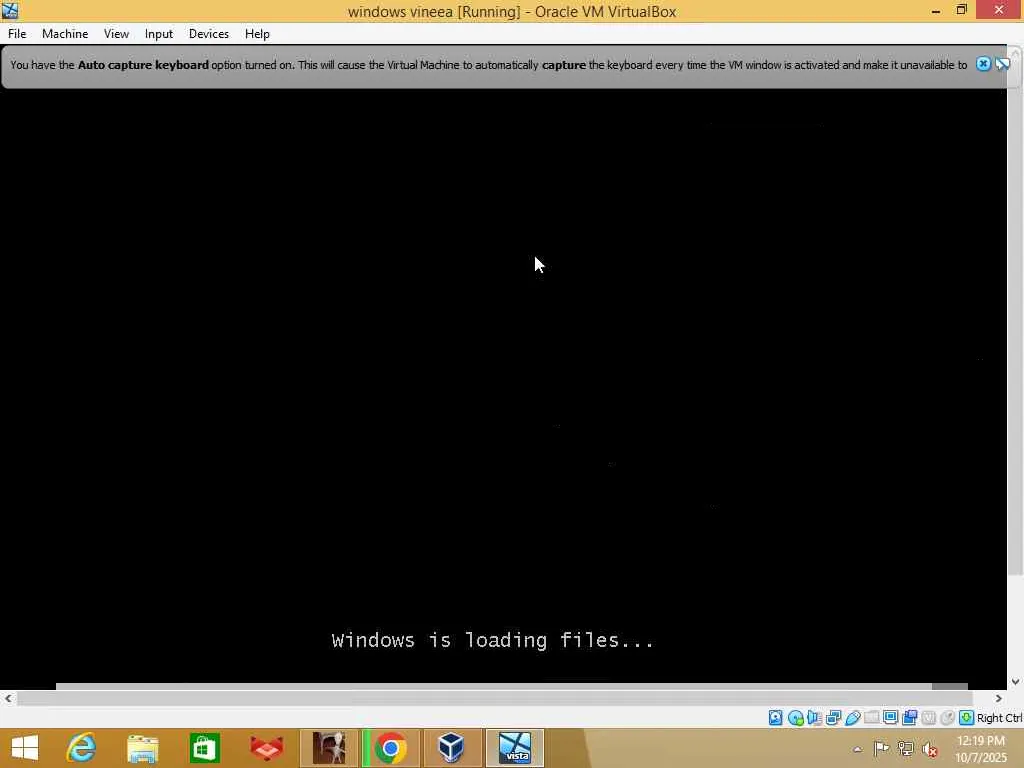This screenshot has height=768, width=1024.
Task: Minimize the VirtualBox VM window
Action: (936, 10)
